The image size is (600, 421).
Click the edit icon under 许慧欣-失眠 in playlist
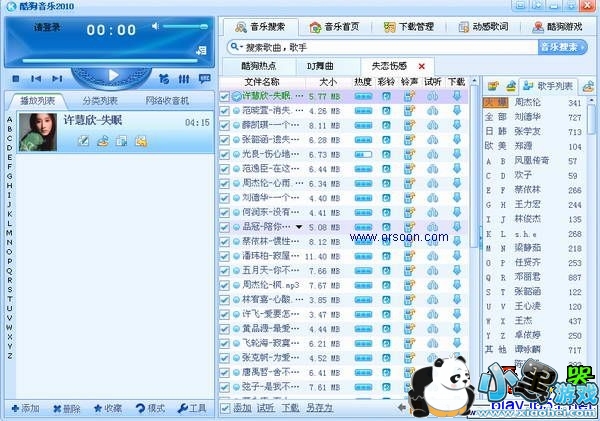tap(83, 141)
